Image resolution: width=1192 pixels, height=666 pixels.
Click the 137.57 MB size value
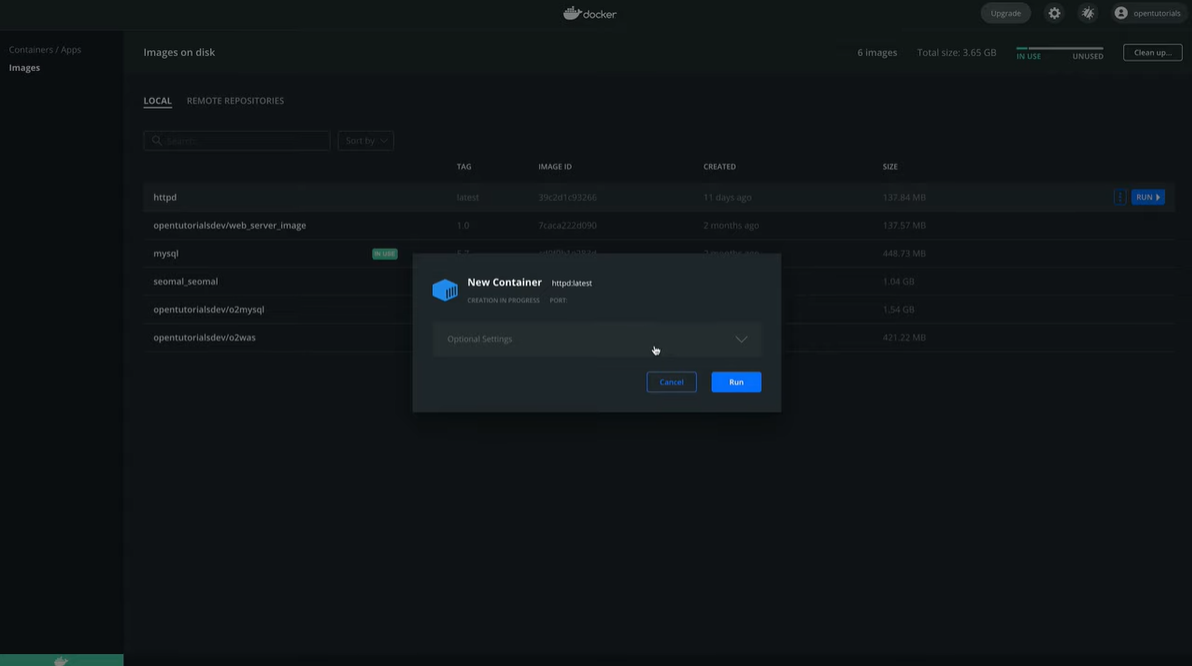904,225
